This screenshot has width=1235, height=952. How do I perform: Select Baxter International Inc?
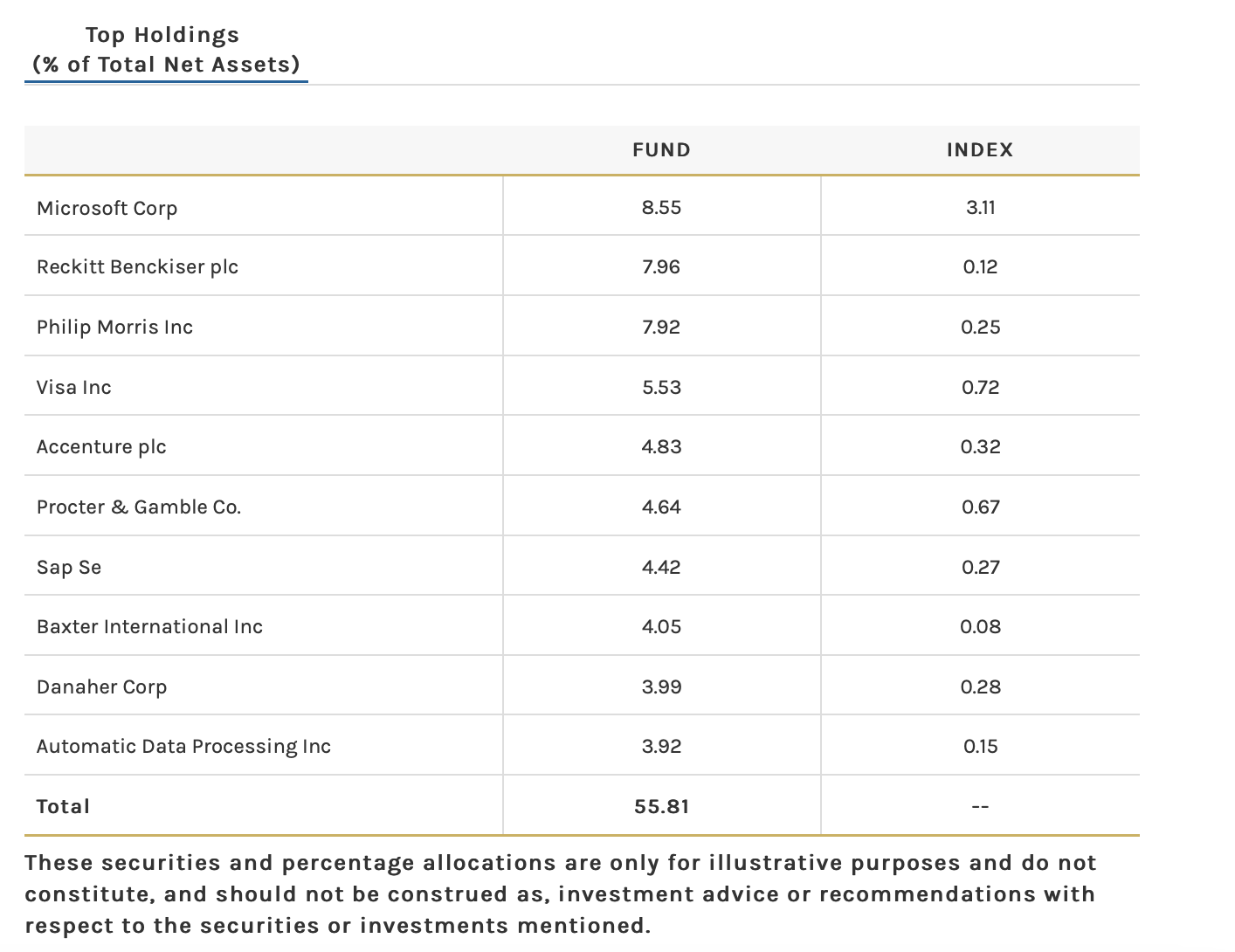tap(149, 627)
